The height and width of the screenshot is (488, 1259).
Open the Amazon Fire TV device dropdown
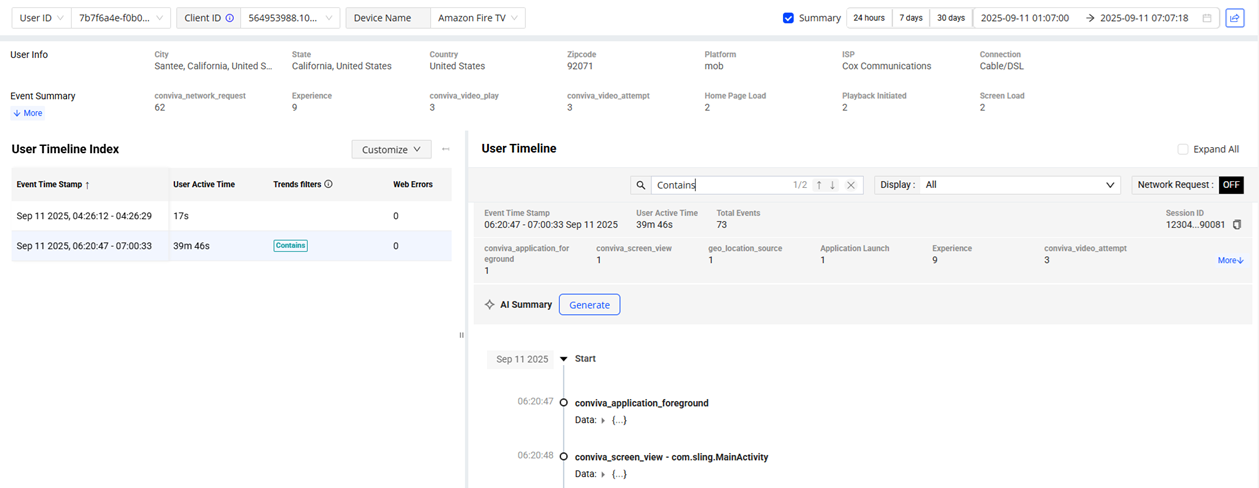tap(478, 18)
